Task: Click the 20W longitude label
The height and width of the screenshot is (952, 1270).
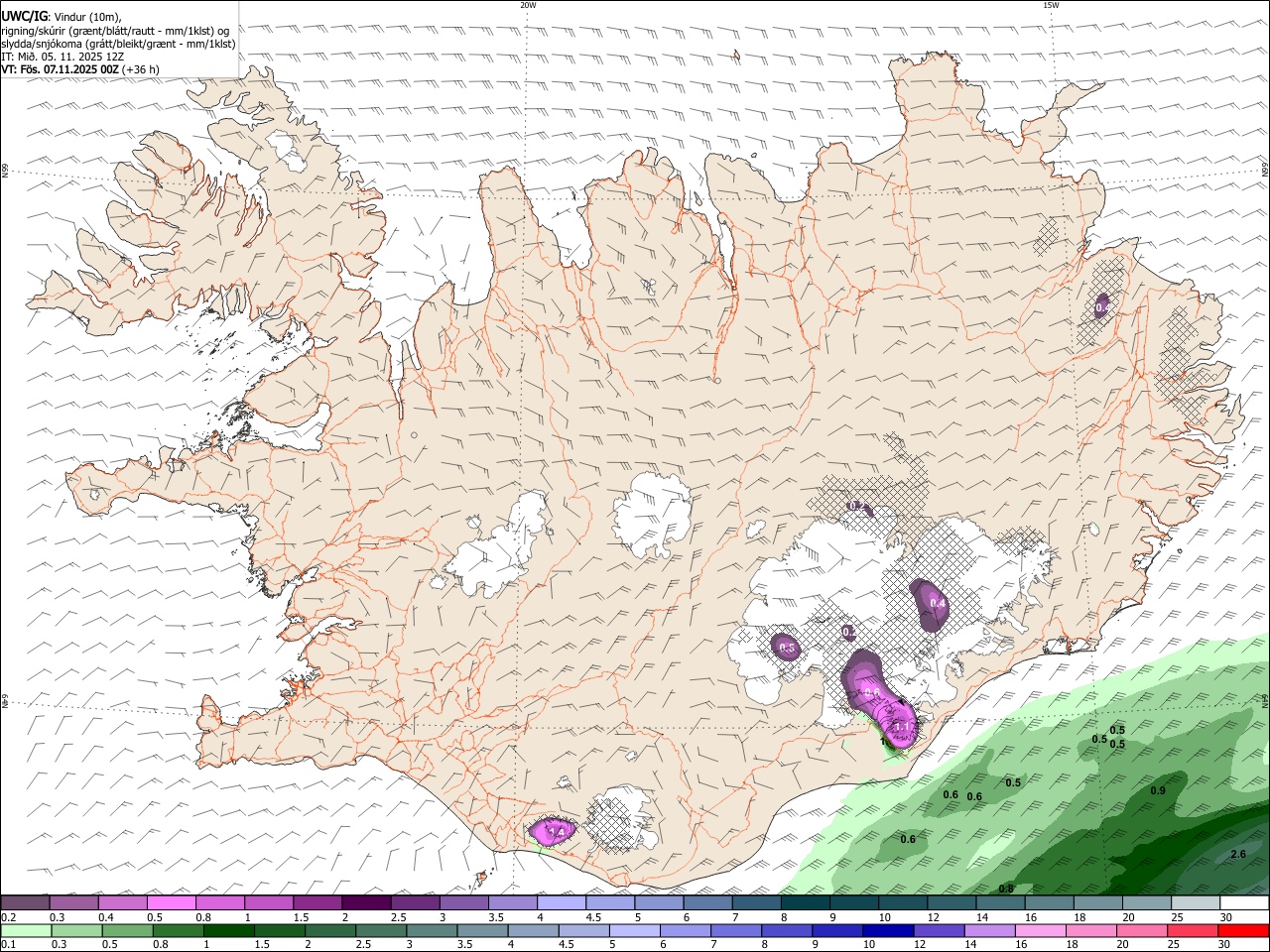Action: point(528,5)
